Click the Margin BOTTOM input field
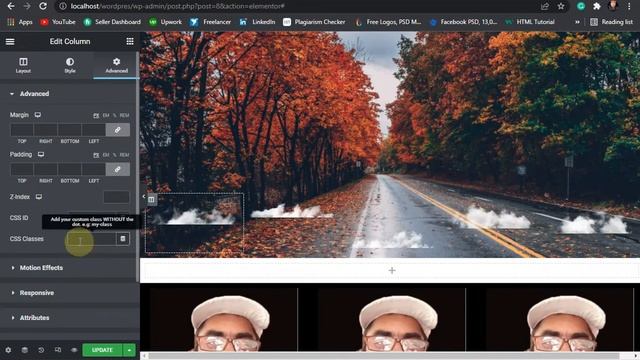Viewport: 640px width, 360px height. click(x=70, y=130)
